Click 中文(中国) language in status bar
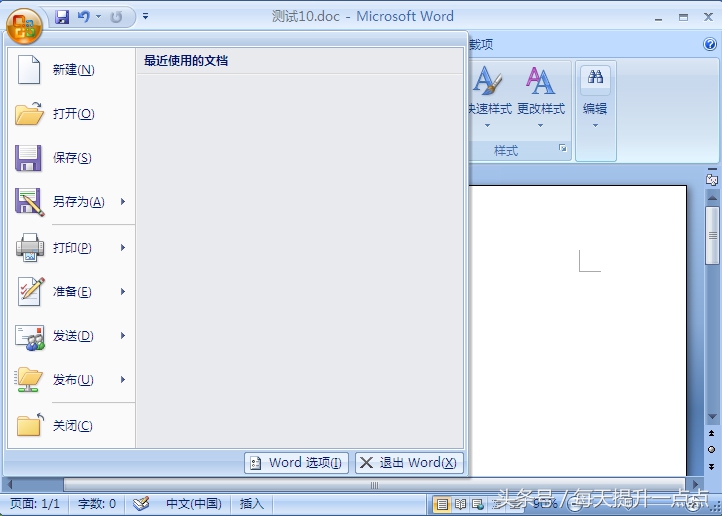Viewport: 722px width, 516px height. coord(194,504)
